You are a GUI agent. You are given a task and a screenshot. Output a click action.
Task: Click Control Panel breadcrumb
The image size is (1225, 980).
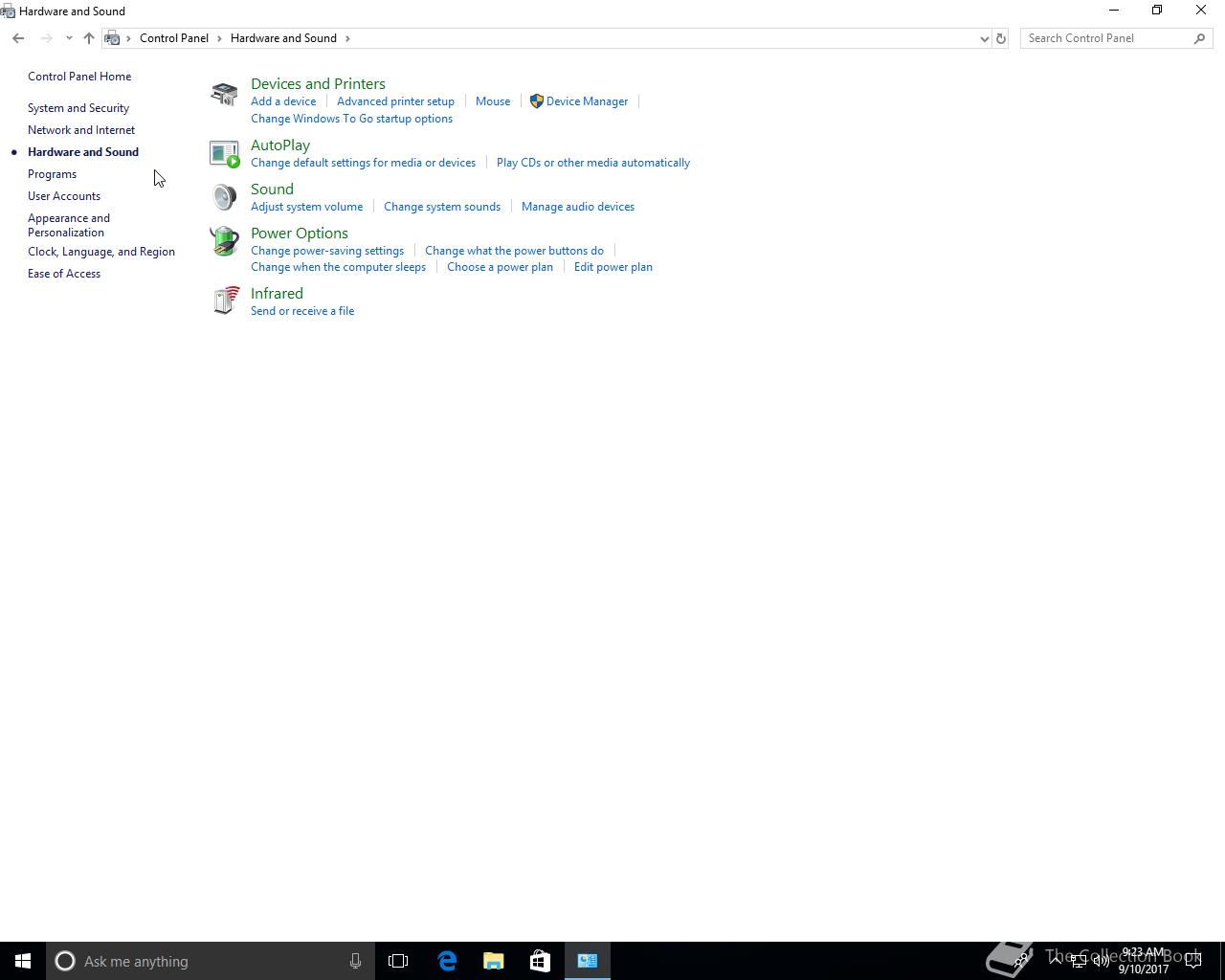(x=174, y=38)
